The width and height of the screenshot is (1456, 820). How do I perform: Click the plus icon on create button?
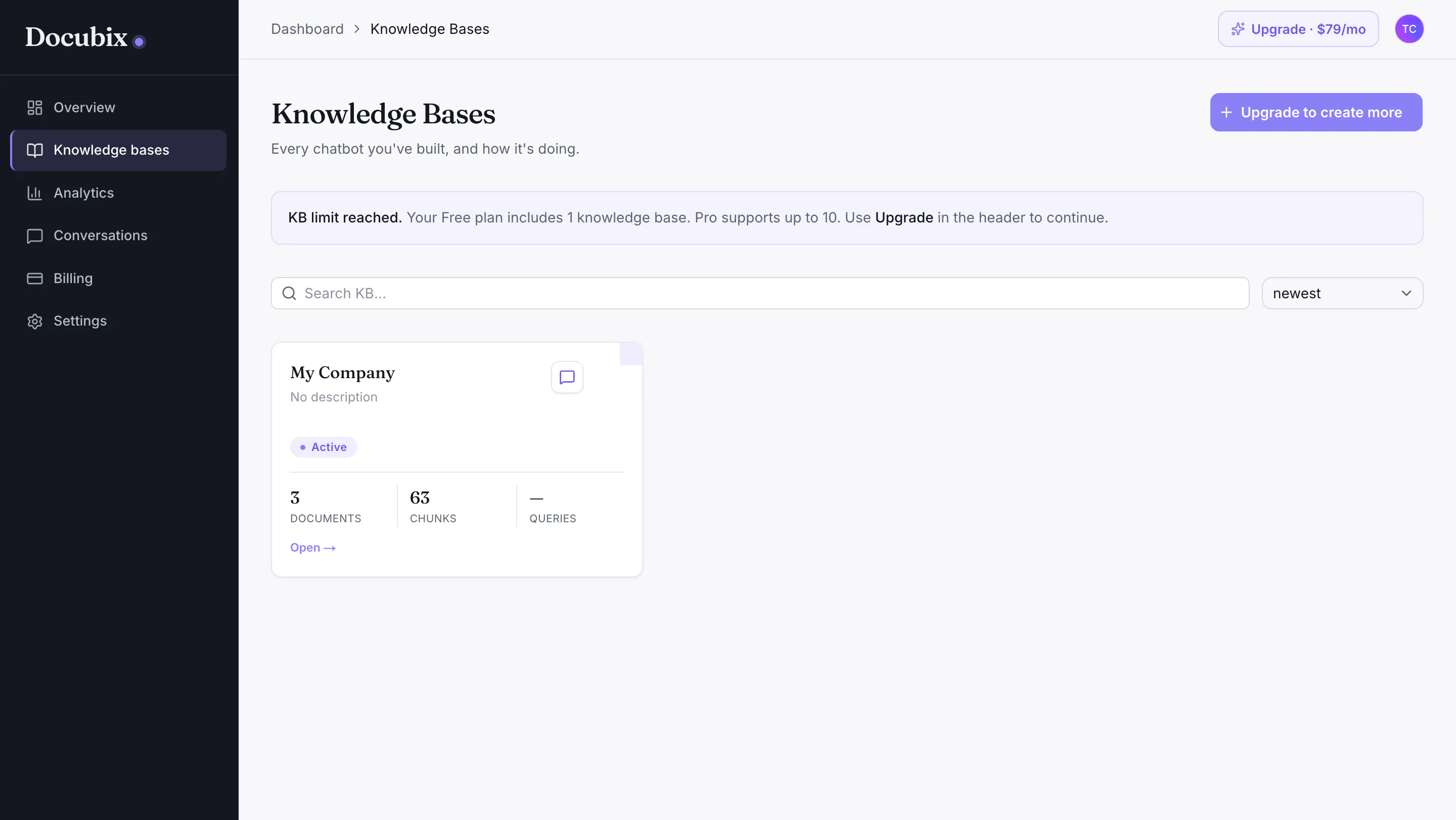(x=1226, y=112)
